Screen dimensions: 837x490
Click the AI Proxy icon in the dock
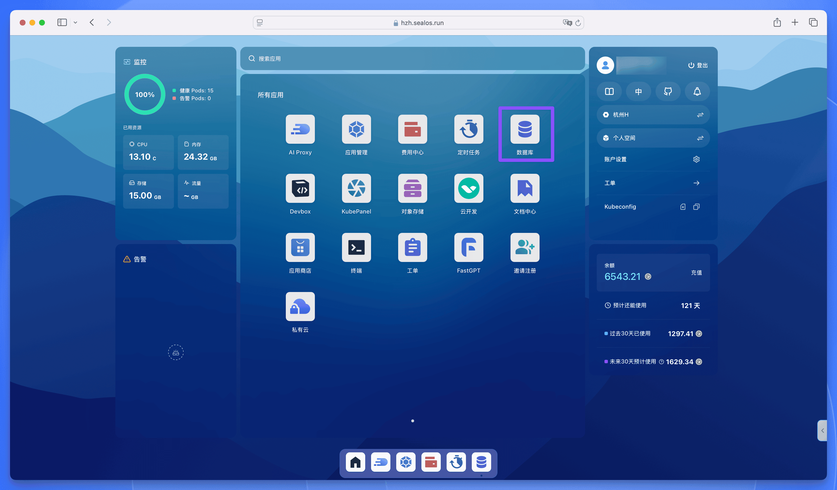(381, 462)
